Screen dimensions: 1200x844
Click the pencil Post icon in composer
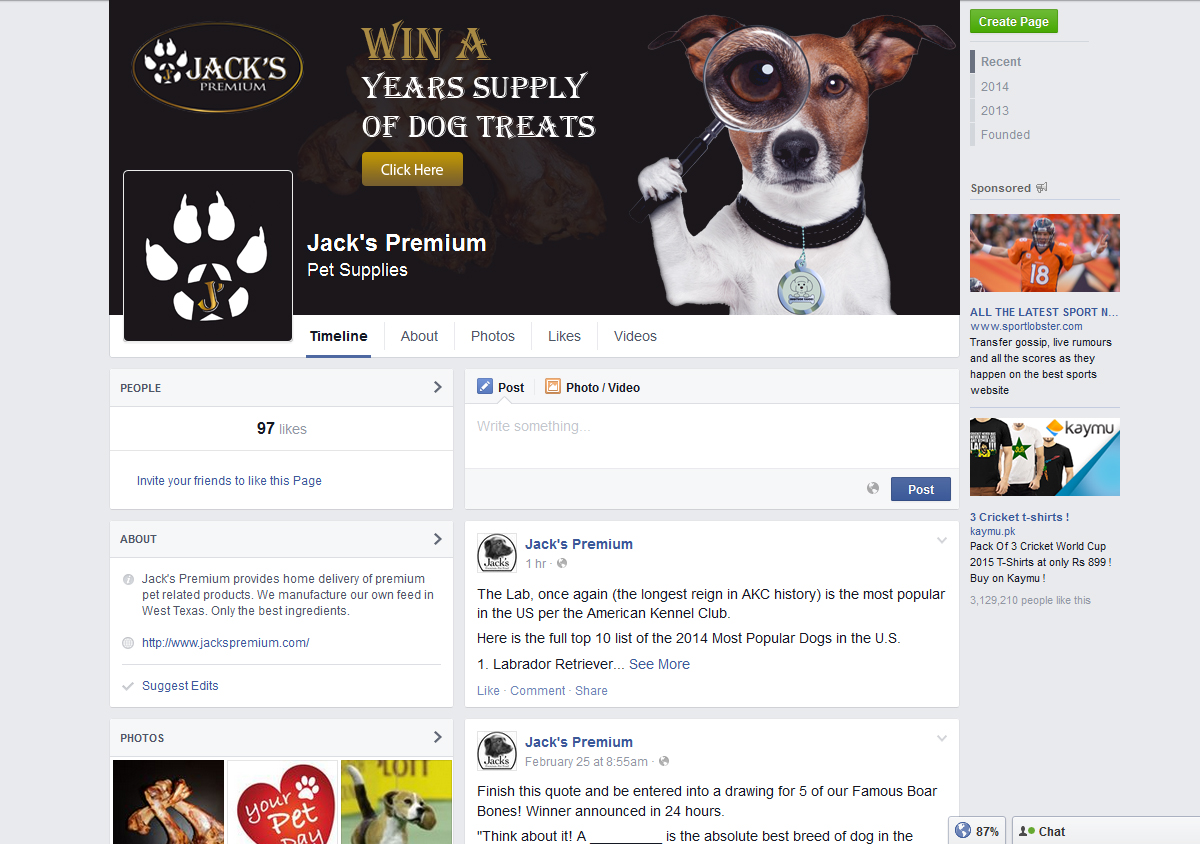(x=485, y=387)
